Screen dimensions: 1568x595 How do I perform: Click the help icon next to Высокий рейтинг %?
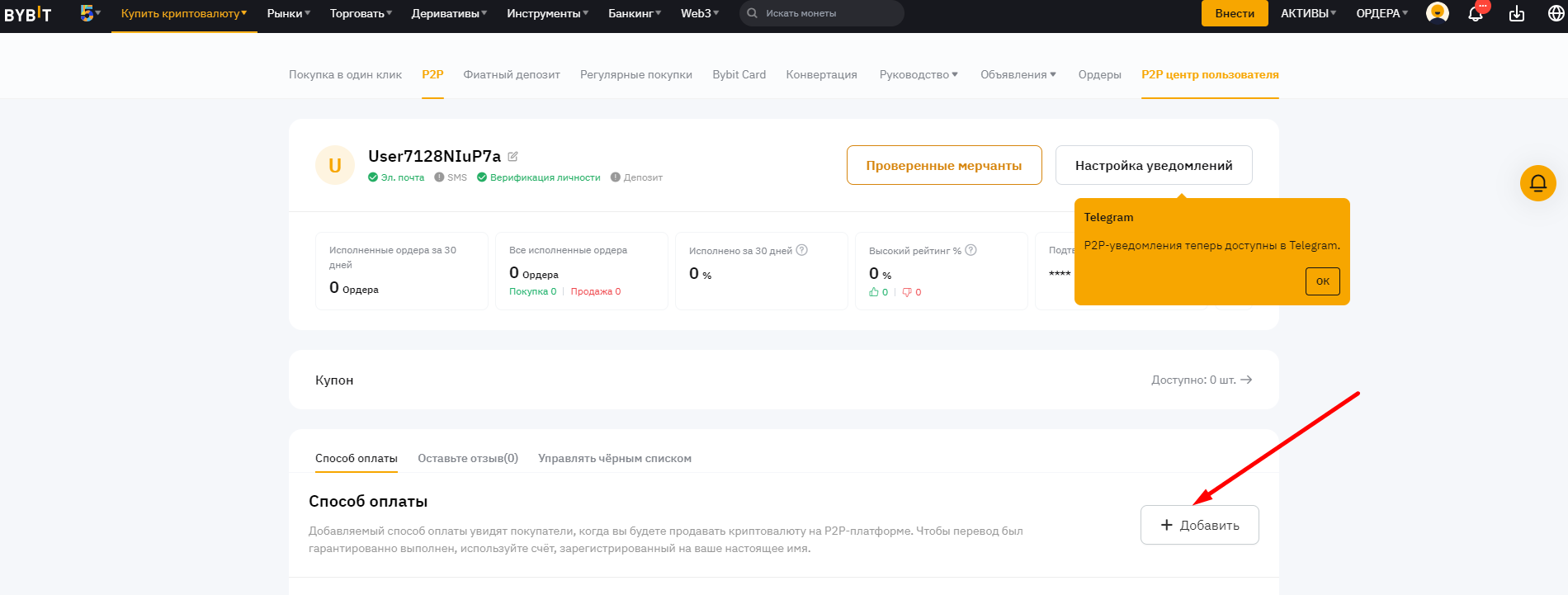[x=971, y=250]
